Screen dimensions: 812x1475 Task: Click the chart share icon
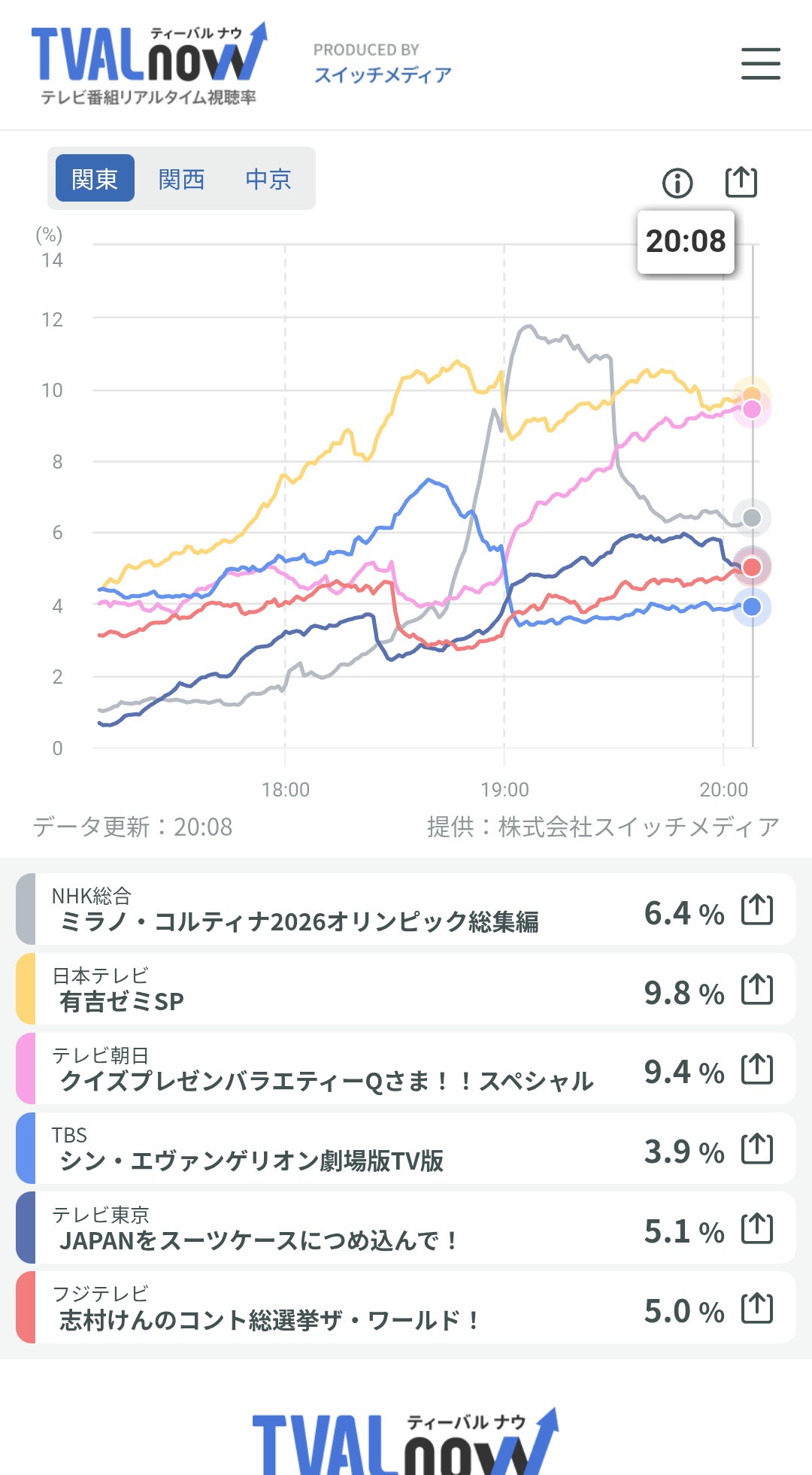[741, 182]
